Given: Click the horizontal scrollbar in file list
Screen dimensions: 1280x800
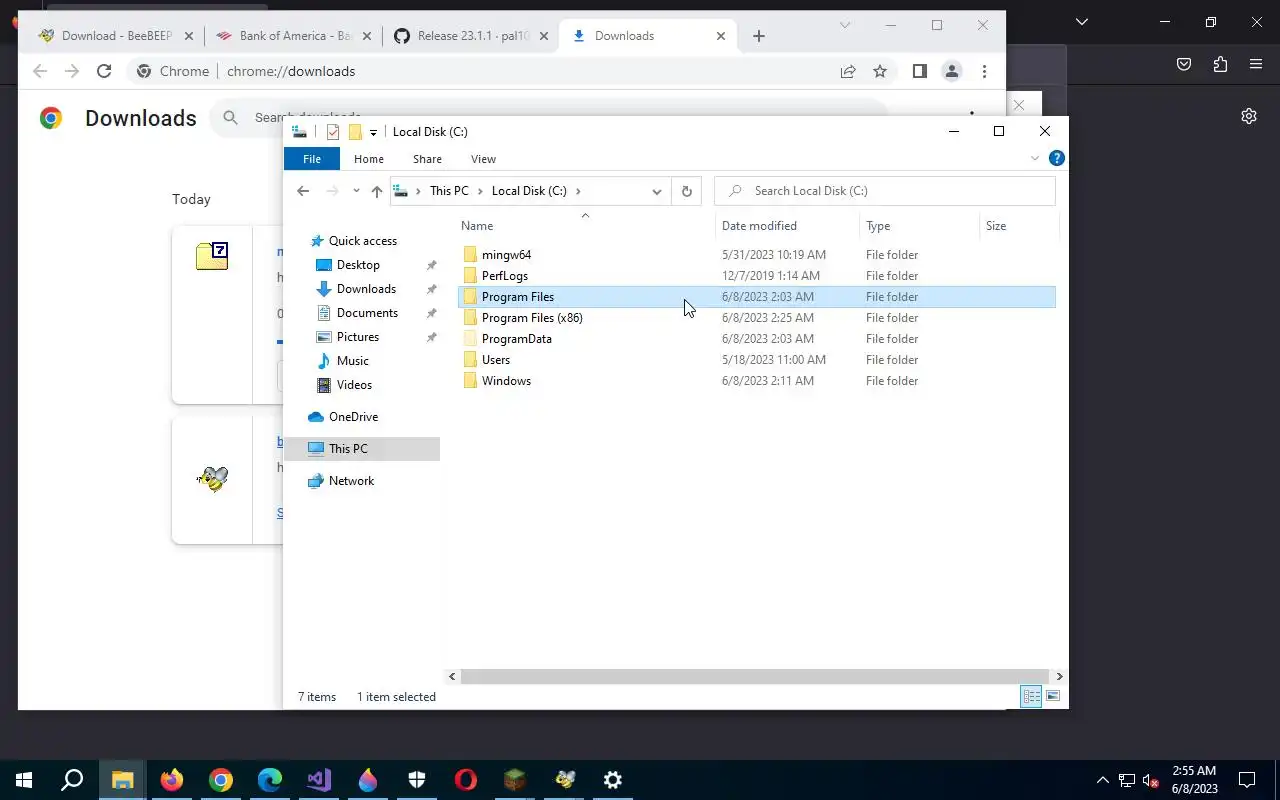Looking at the screenshot, I should pyautogui.click(x=754, y=676).
